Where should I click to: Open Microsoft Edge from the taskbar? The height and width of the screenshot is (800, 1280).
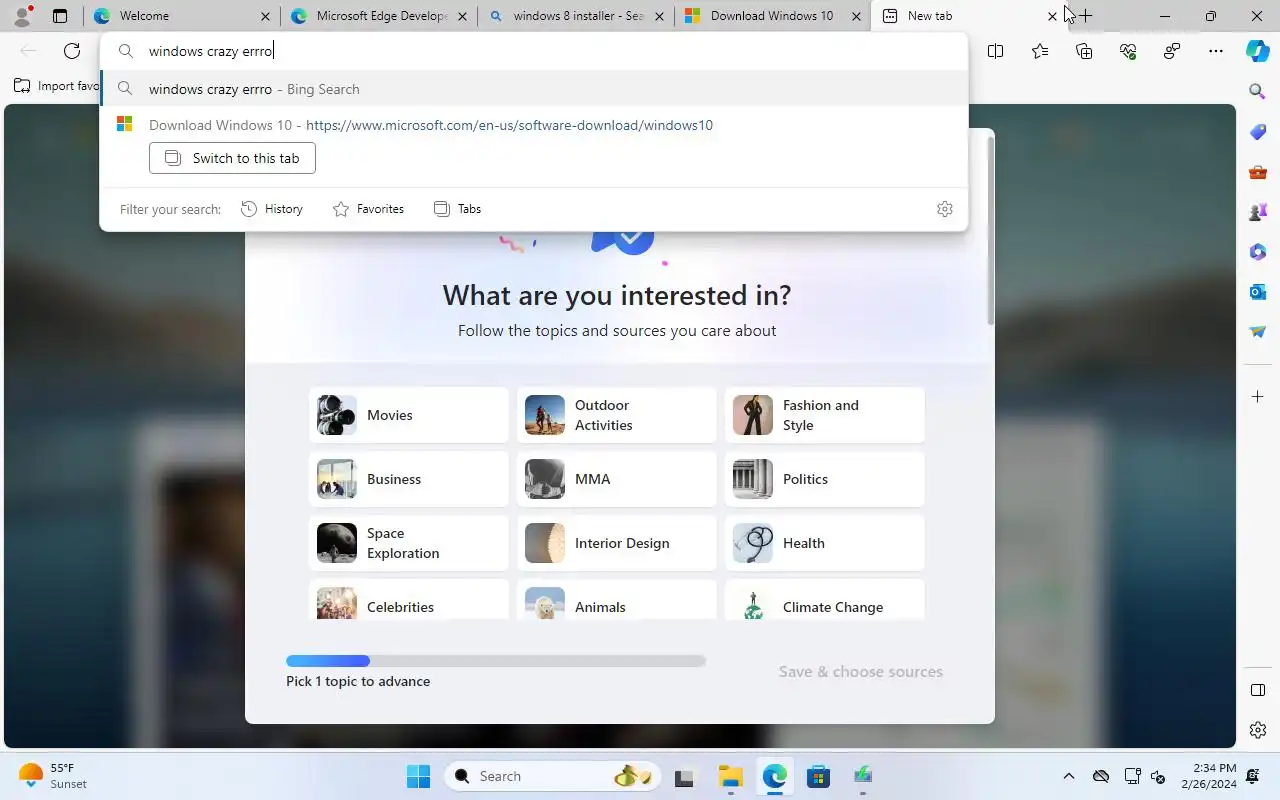774,776
